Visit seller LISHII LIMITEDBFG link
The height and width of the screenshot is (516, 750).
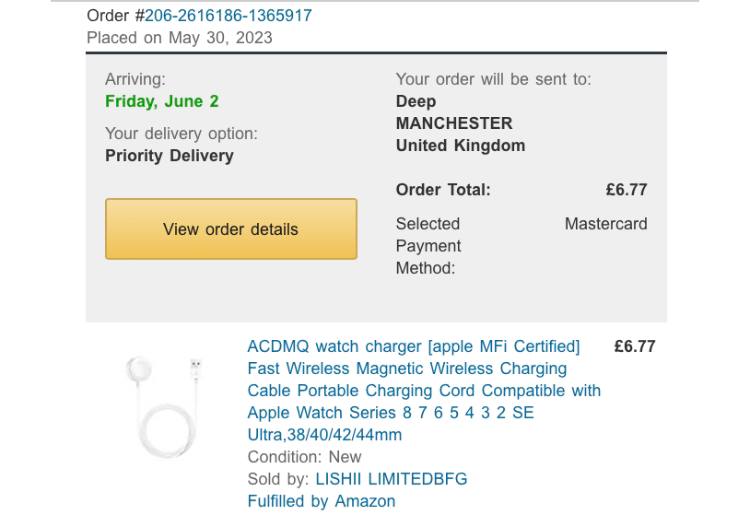tap(391, 479)
